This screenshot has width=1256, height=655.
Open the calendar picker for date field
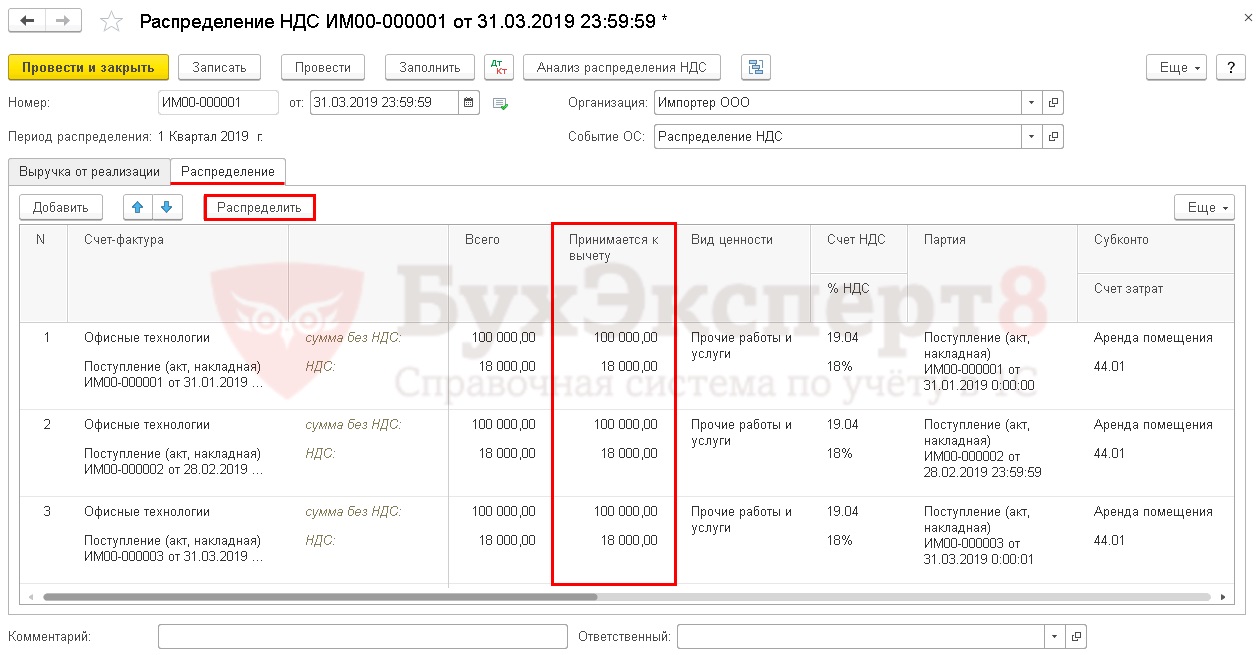click(469, 102)
